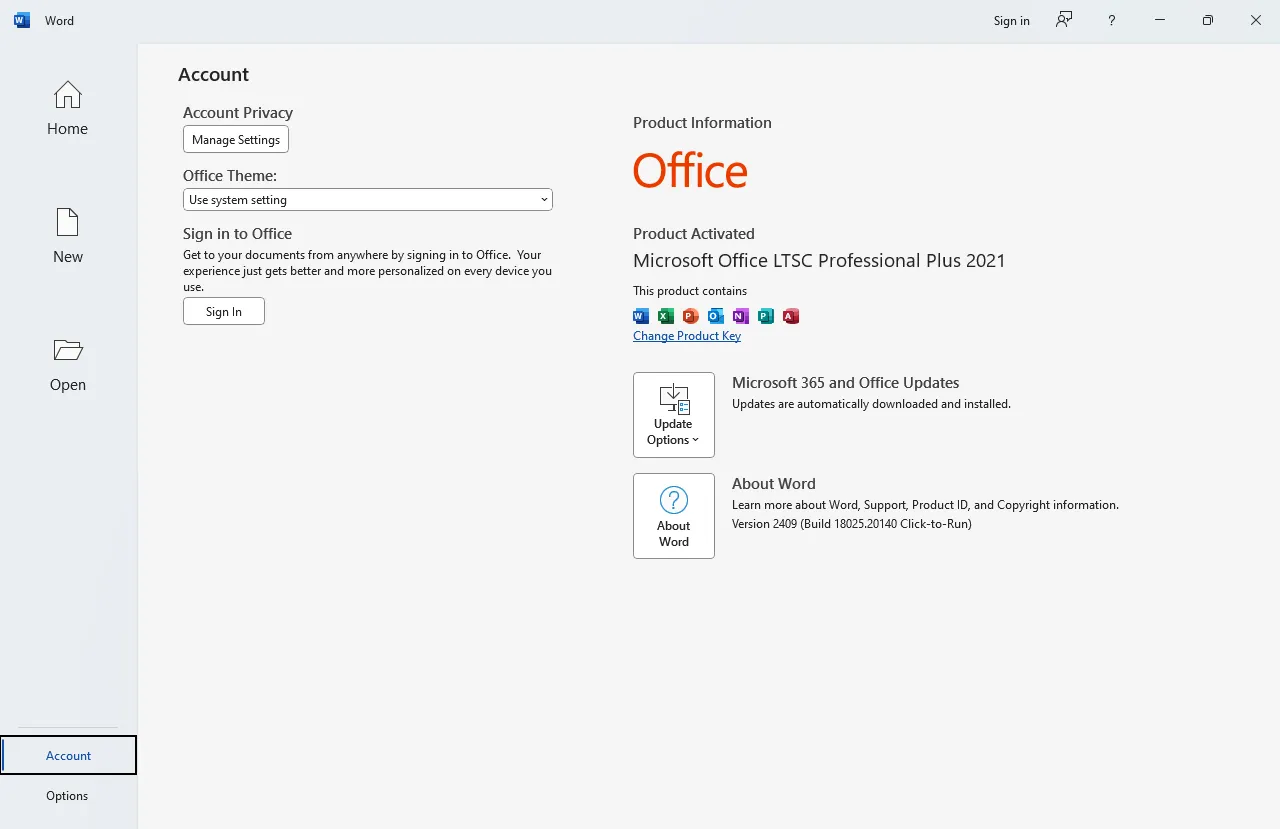Open the Update Options menu button
The image size is (1280, 829).
point(674,415)
